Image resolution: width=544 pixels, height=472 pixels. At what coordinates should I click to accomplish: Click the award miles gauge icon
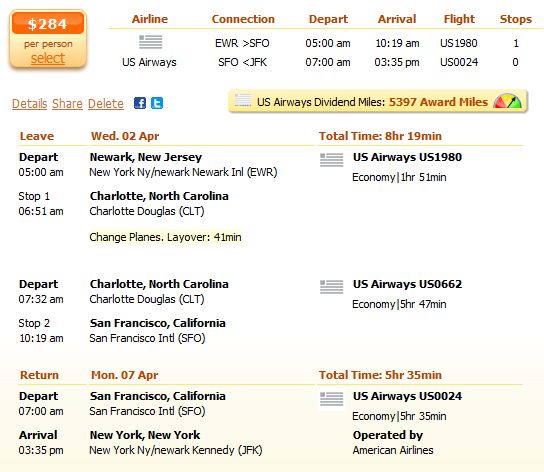[x=508, y=101]
